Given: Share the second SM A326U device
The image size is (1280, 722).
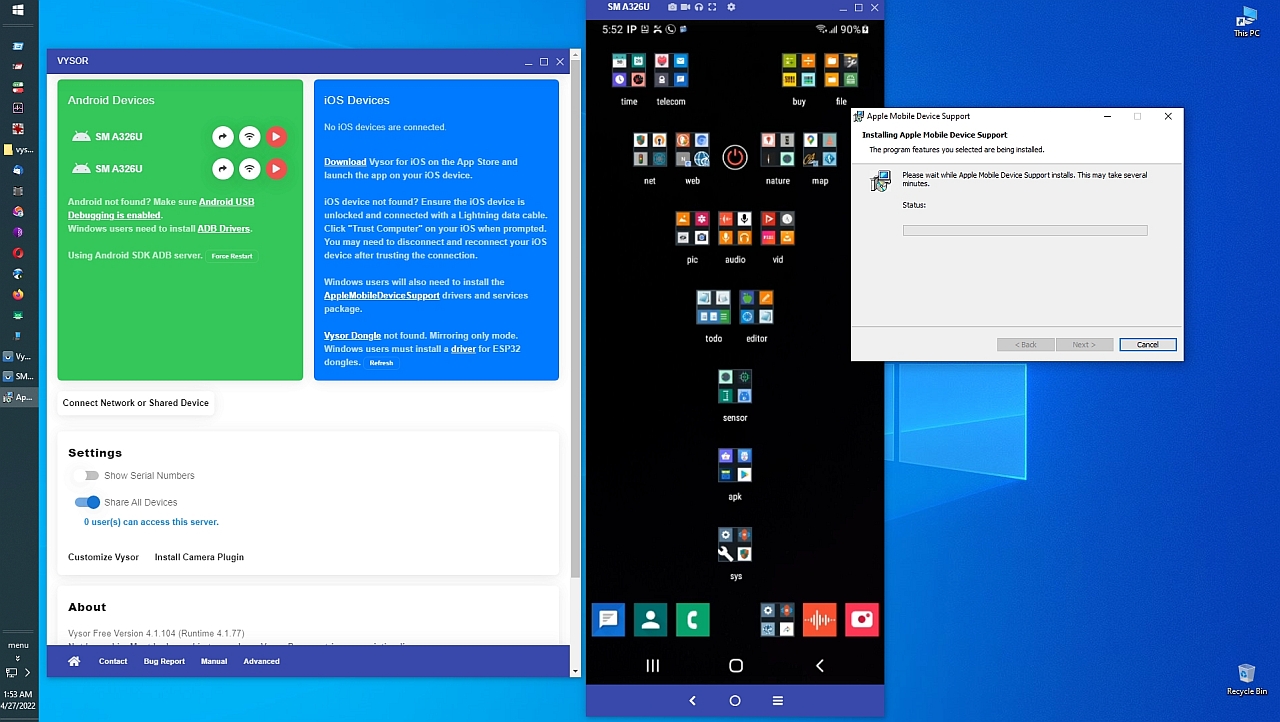Looking at the screenshot, I should 223,169.
